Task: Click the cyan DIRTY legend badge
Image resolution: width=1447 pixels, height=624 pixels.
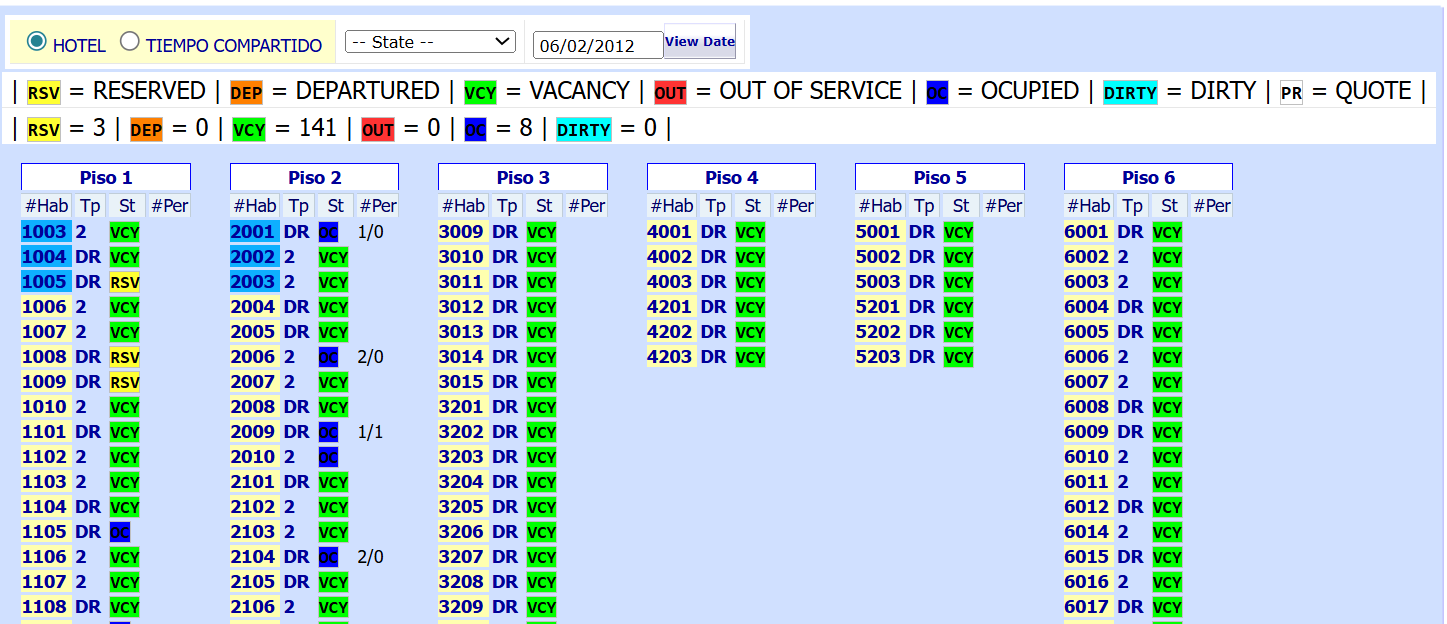Action: [x=1130, y=93]
